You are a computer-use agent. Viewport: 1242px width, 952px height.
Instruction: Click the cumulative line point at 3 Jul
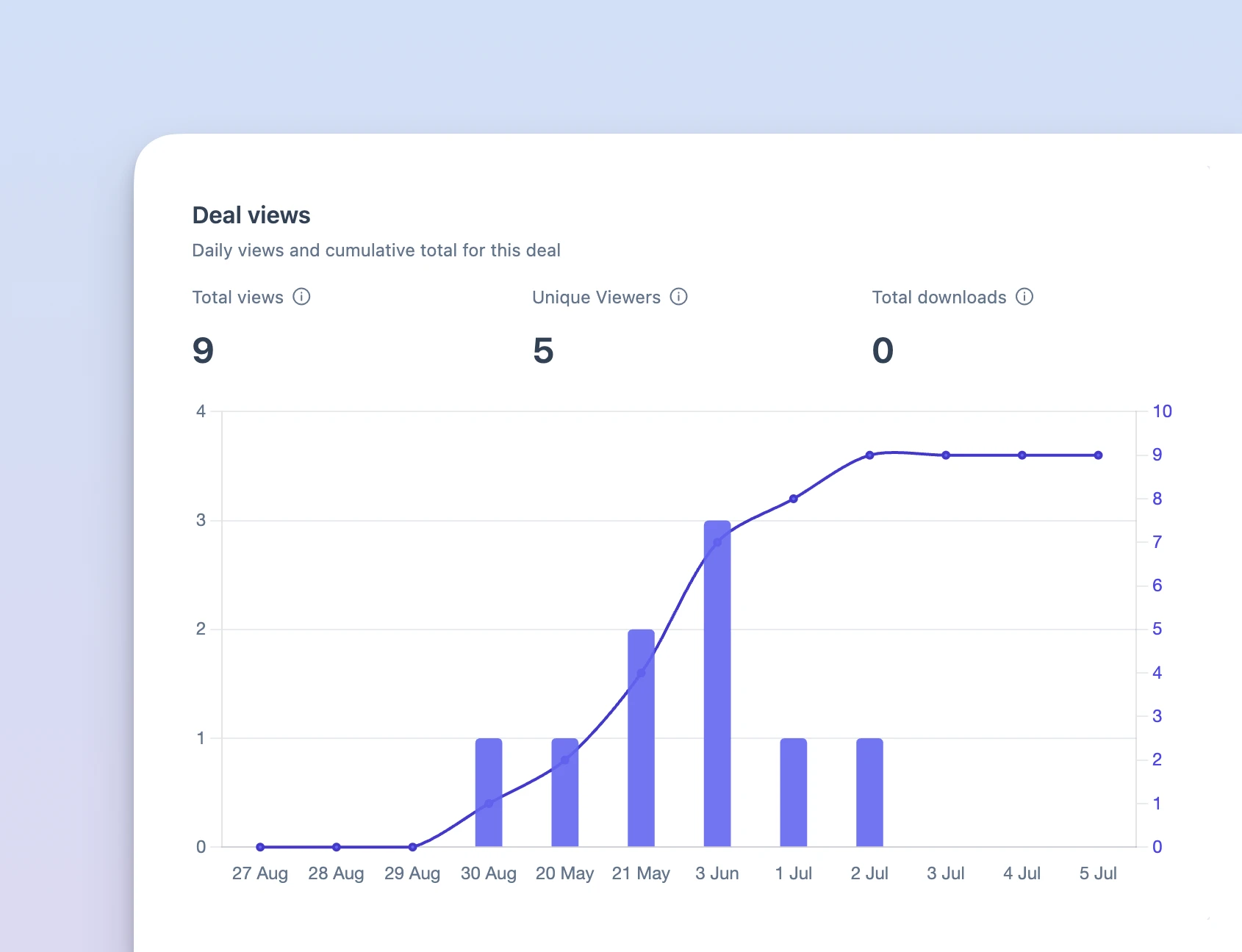point(946,455)
